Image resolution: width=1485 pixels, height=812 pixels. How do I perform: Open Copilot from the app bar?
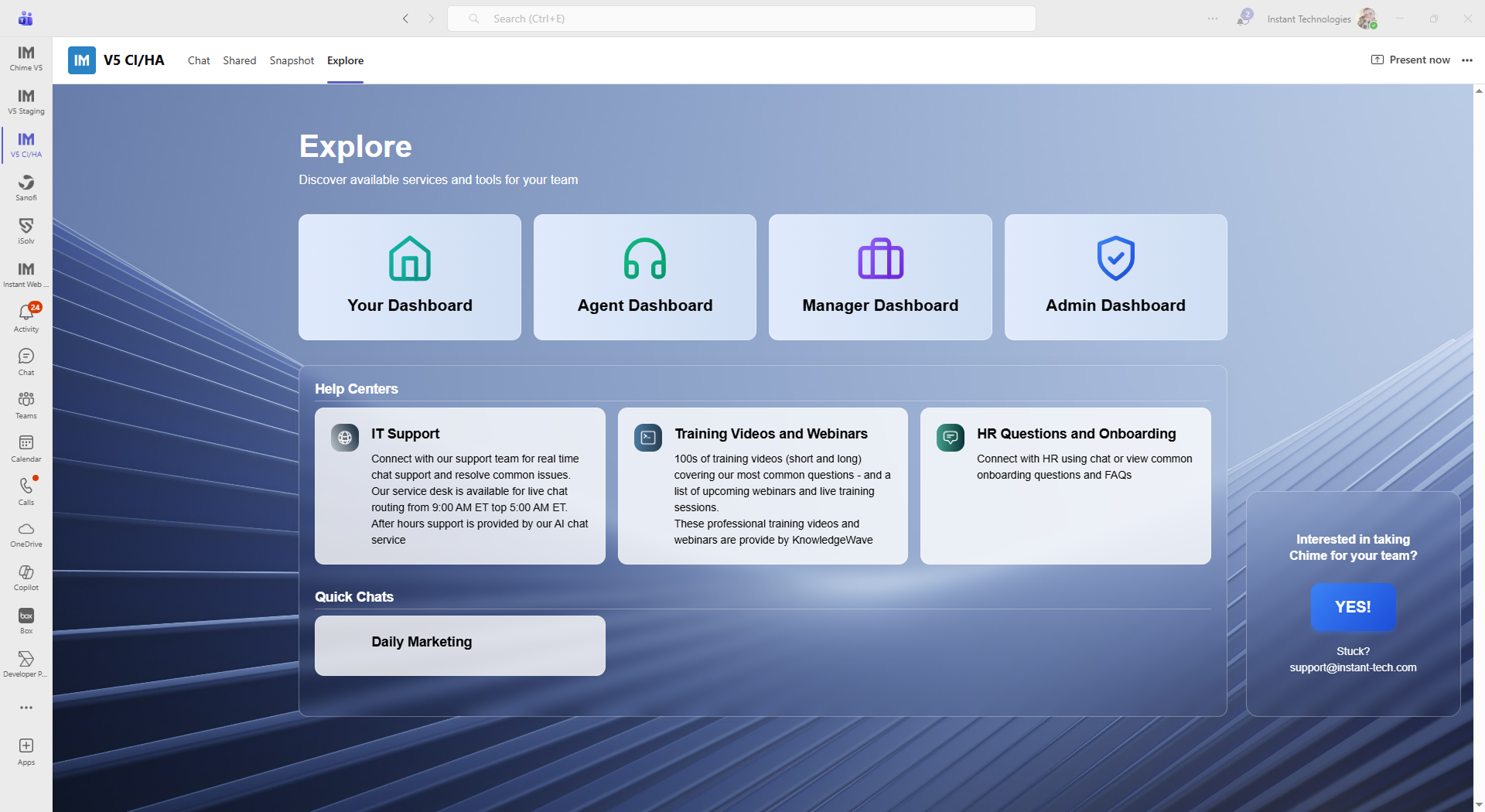tap(26, 577)
